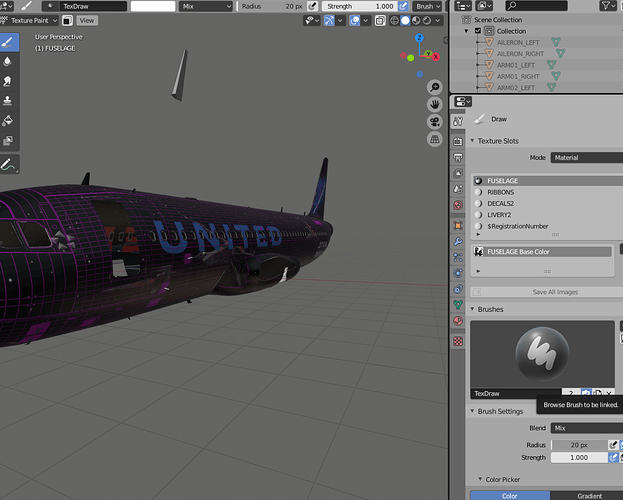Click mesh data icon beside AILERON_LEFT
The width and height of the screenshot is (623, 500).
556,42
